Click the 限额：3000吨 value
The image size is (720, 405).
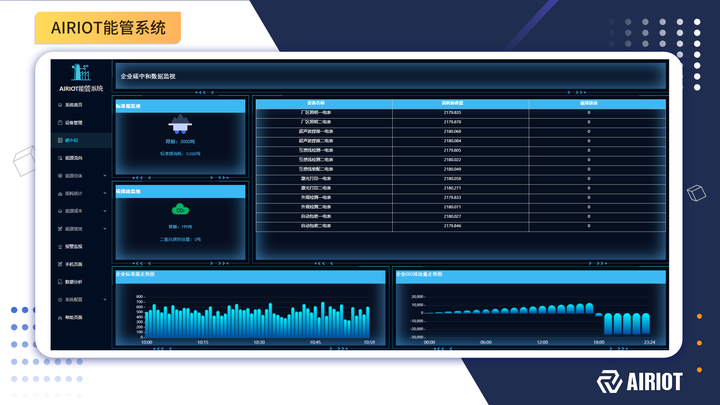pyautogui.click(x=180, y=141)
